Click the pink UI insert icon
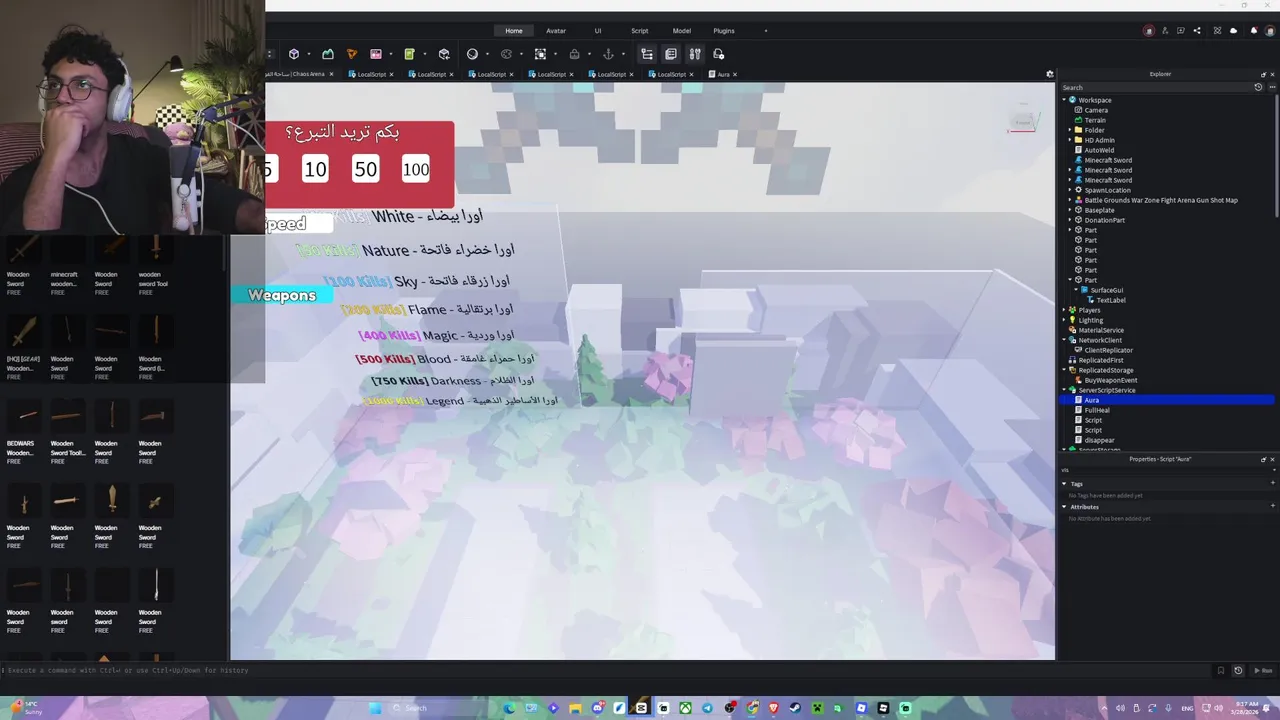Viewport: 1280px width, 720px height. [x=376, y=54]
